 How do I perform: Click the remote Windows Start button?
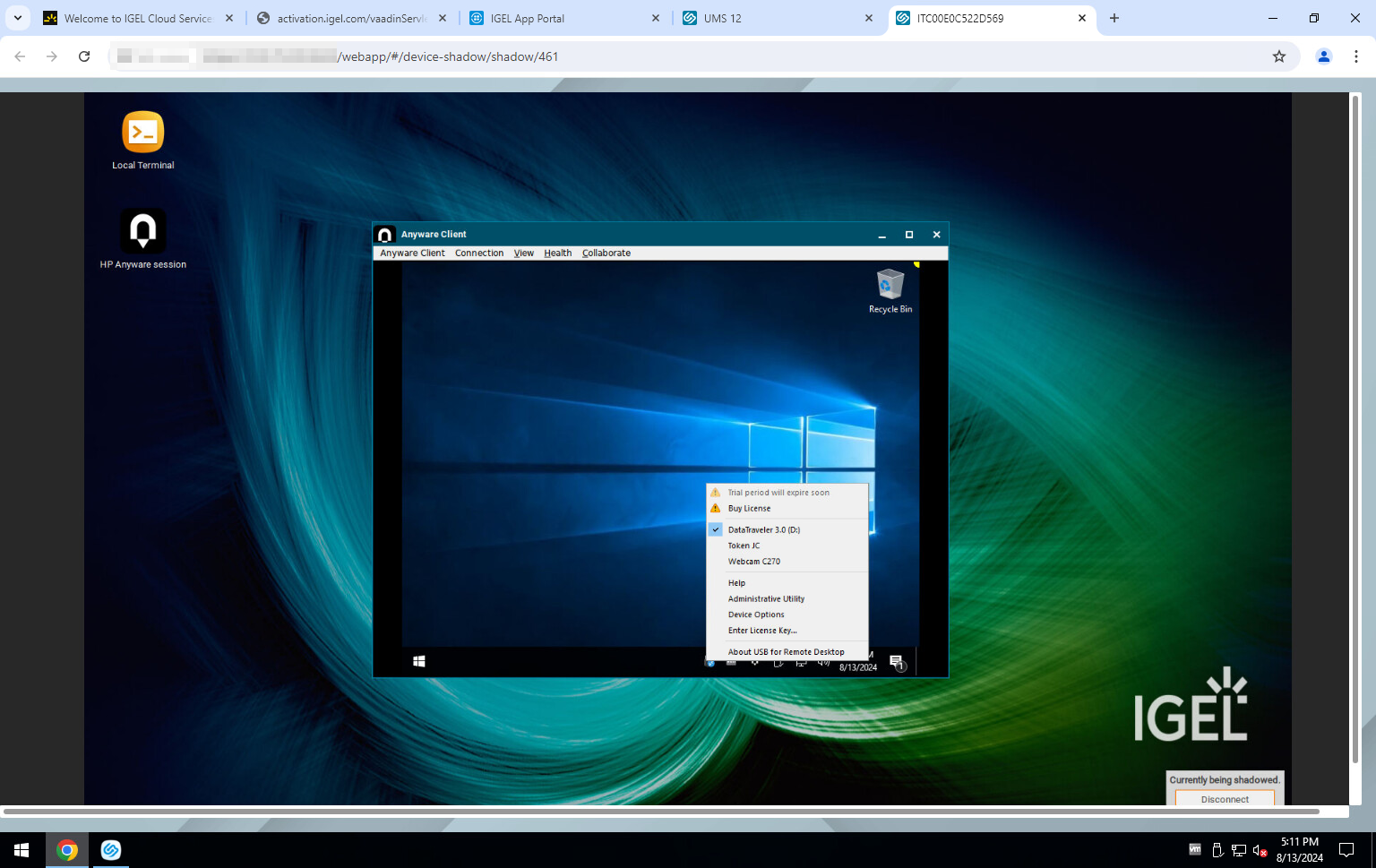(x=419, y=661)
